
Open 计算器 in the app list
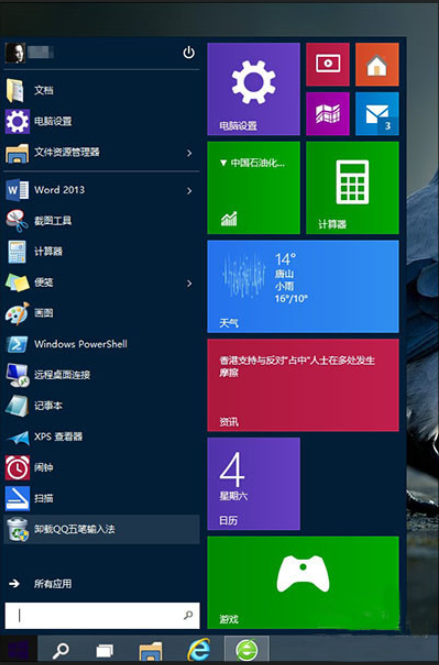[101, 251]
